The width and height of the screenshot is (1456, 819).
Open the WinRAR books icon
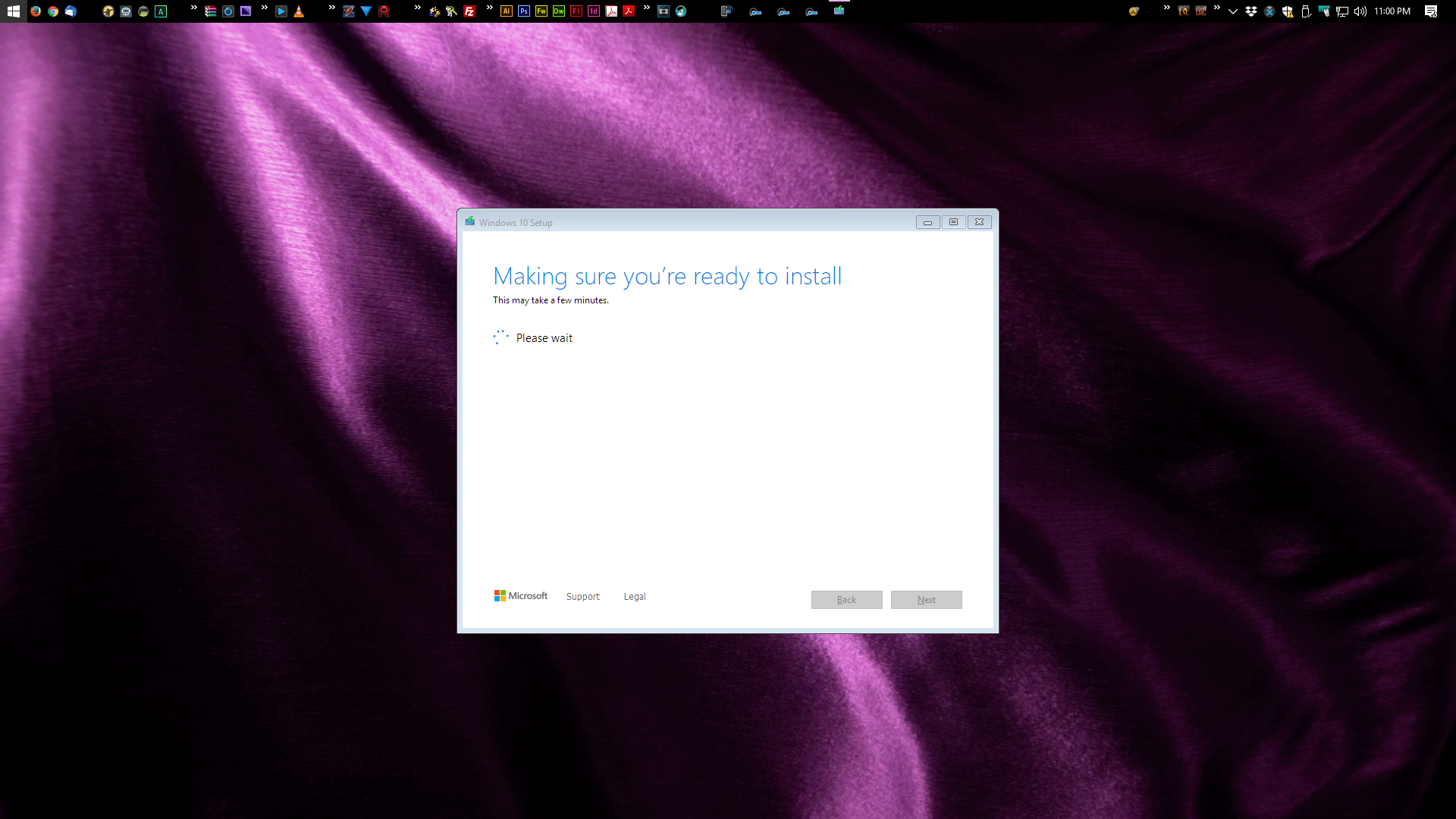211,11
